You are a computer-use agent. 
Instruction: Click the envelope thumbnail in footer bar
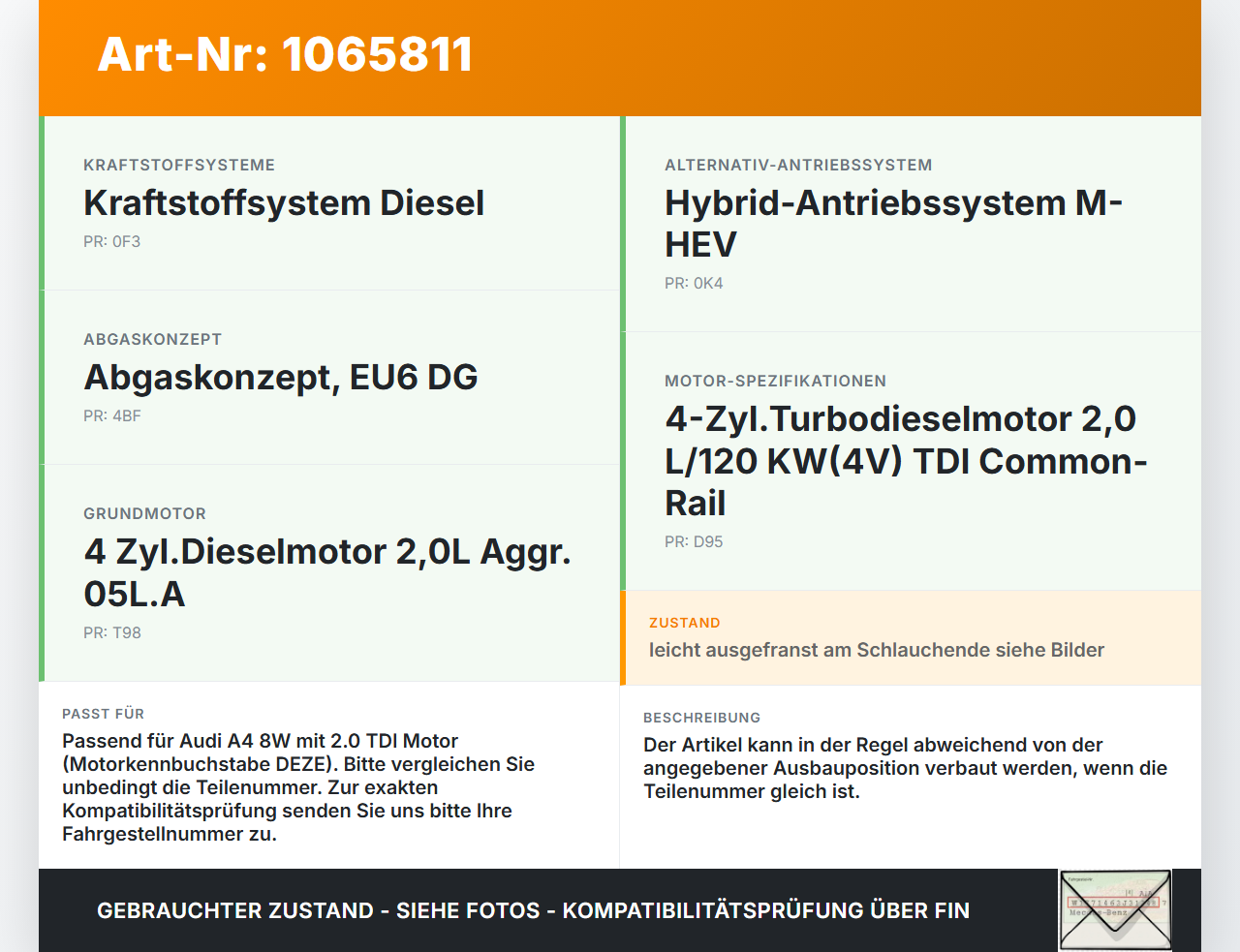point(1115,910)
